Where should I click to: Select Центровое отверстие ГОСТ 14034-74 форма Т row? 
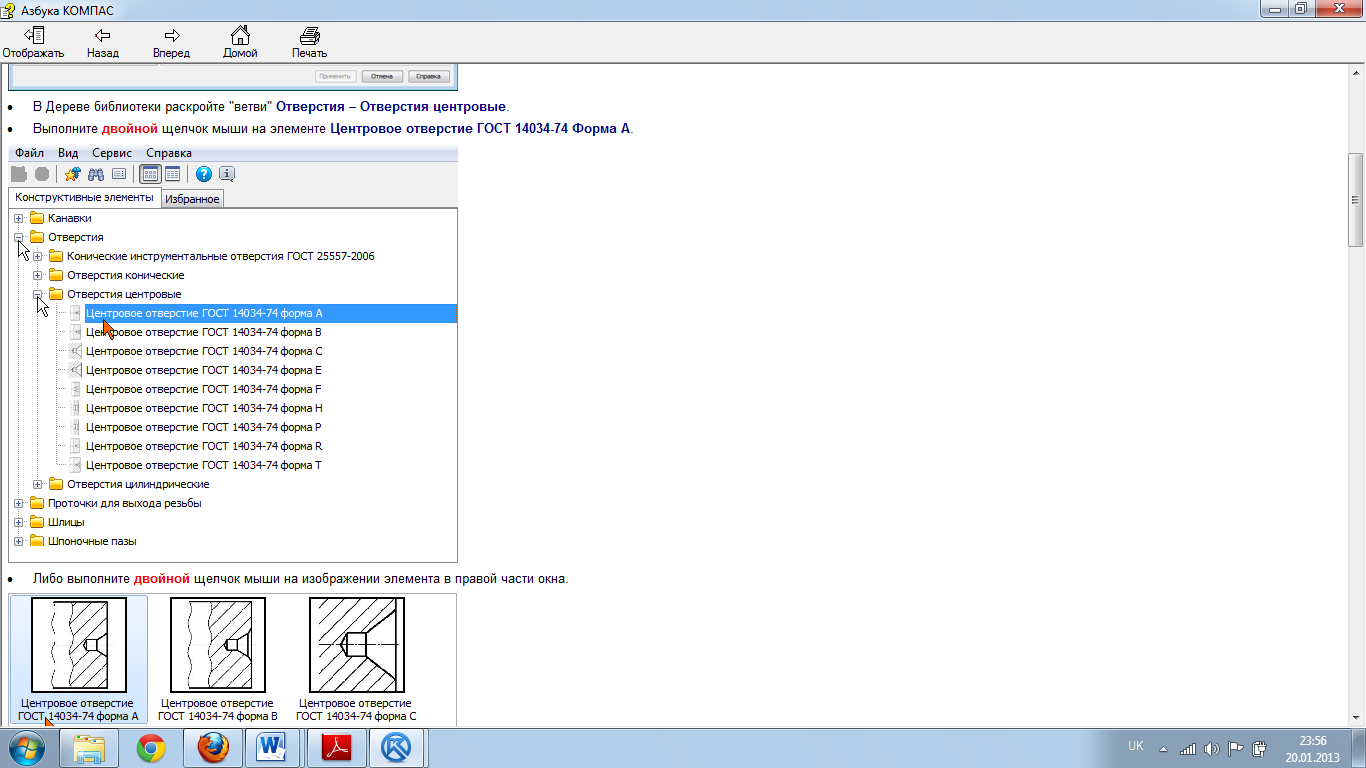(x=204, y=465)
